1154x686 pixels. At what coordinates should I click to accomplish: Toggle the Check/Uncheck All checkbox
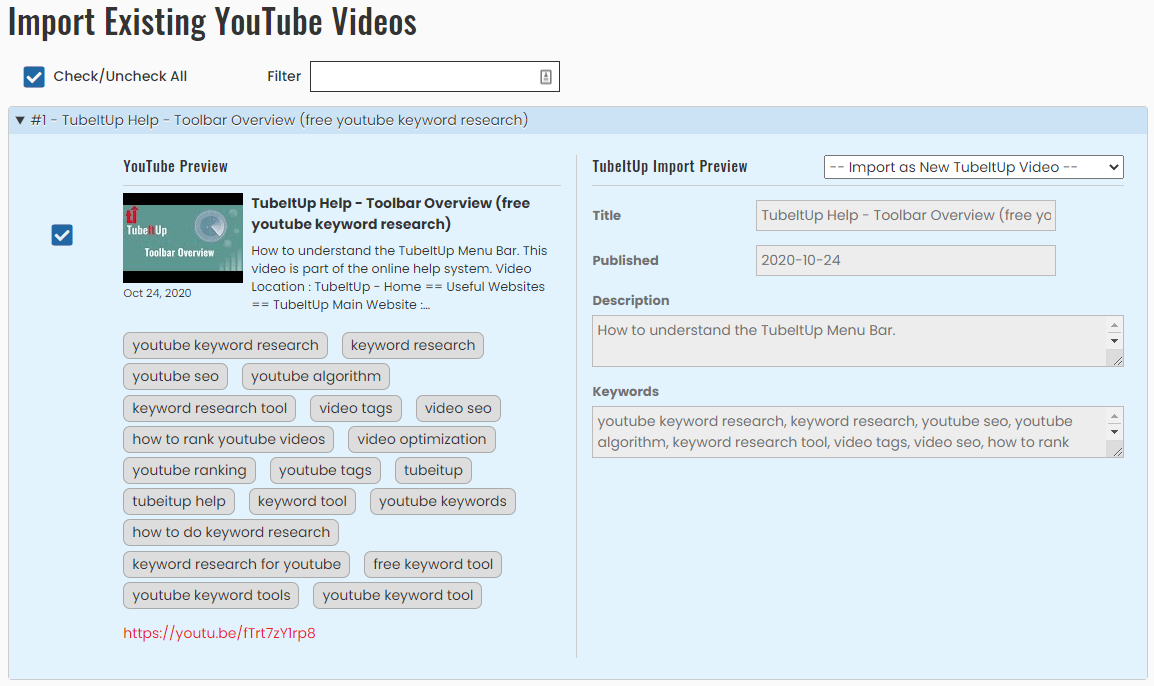pos(34,77)
